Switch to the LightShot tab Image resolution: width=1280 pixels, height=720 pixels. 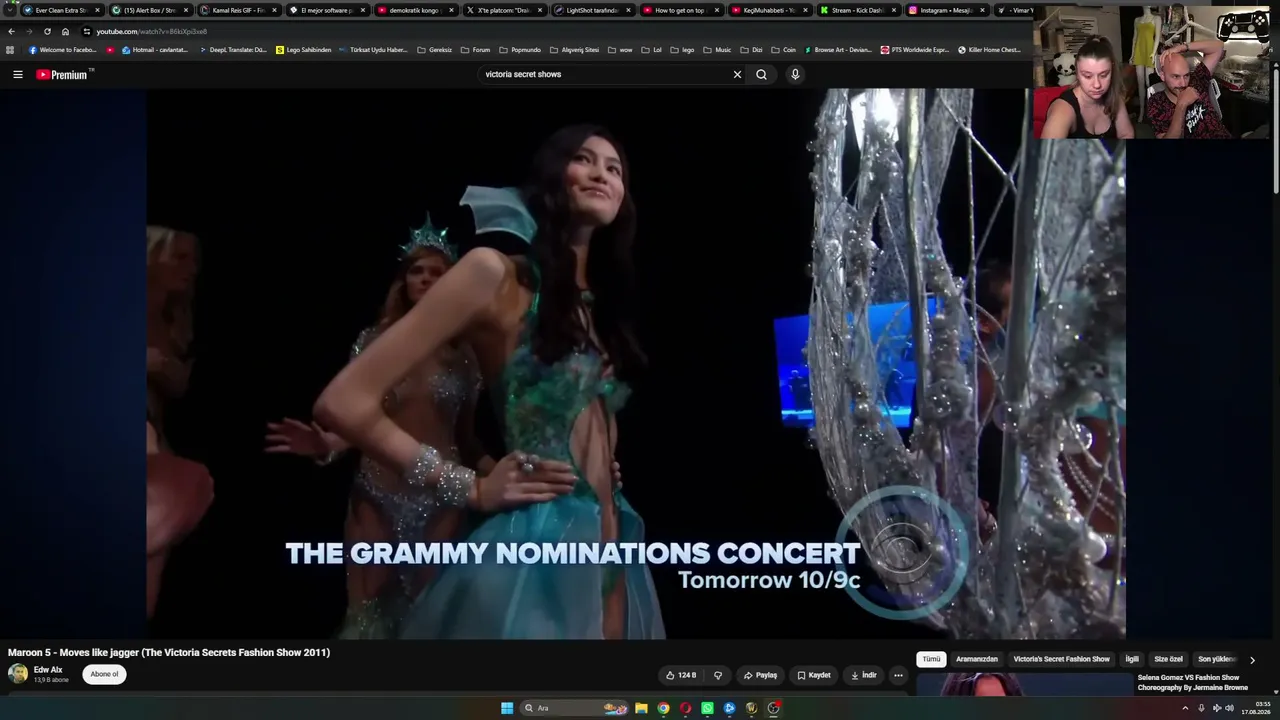click(592, 10)
